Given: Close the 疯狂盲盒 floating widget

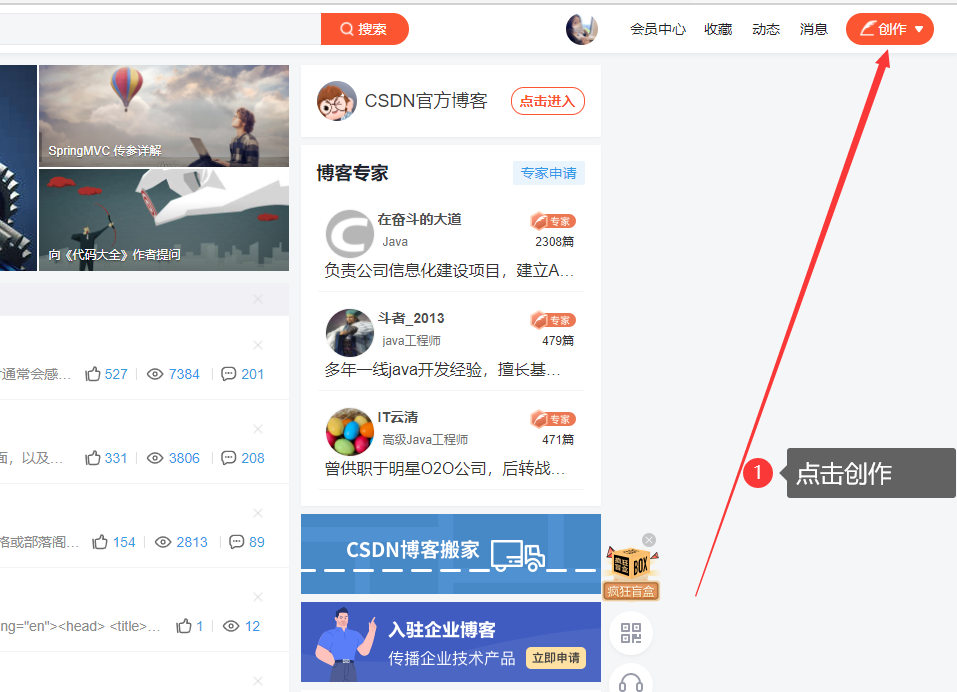Looking at the screenshot, I should click(x=649, y=540).
